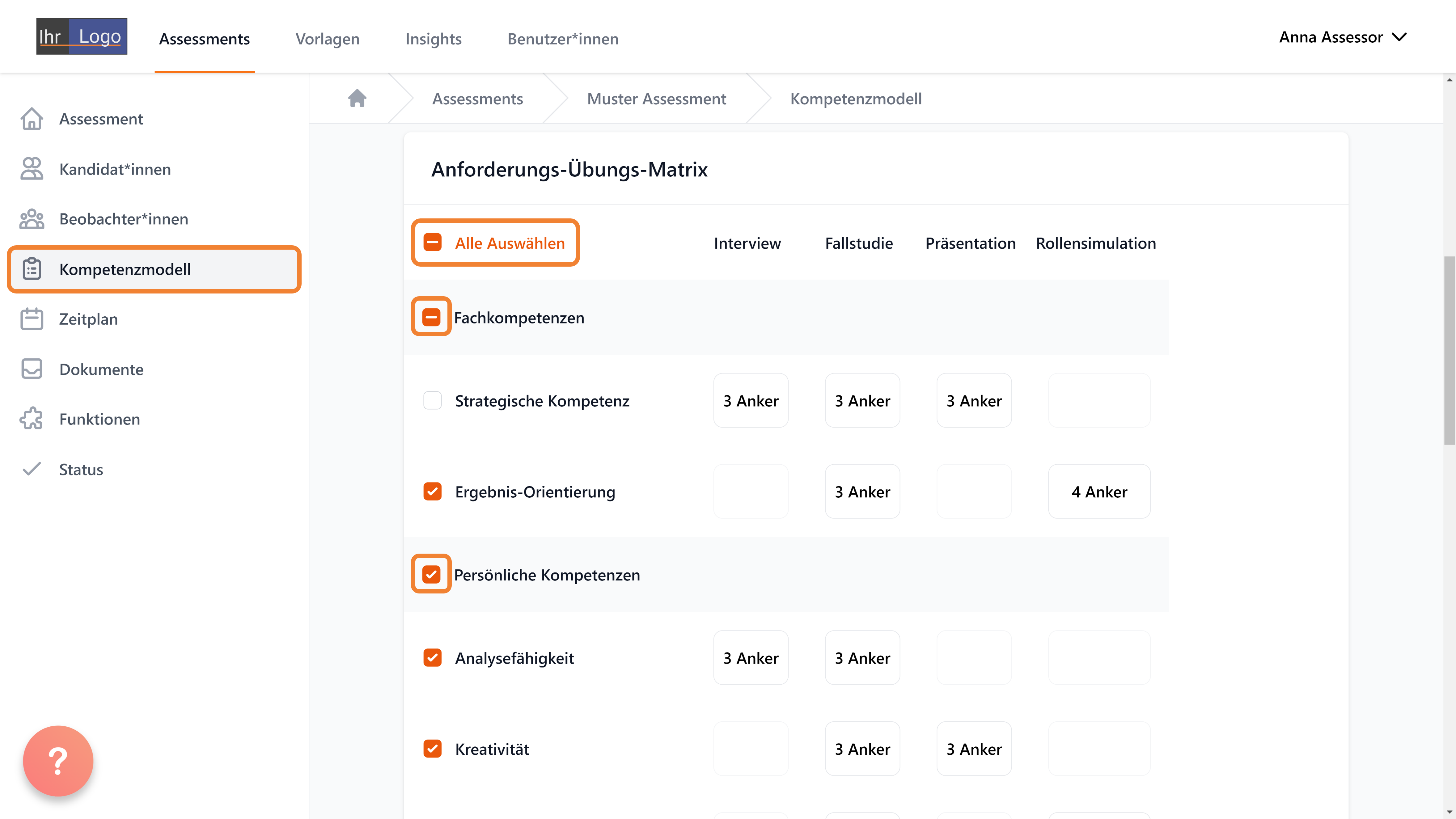
Task: Switch to the Insights tab
Action: coord(434,38)
